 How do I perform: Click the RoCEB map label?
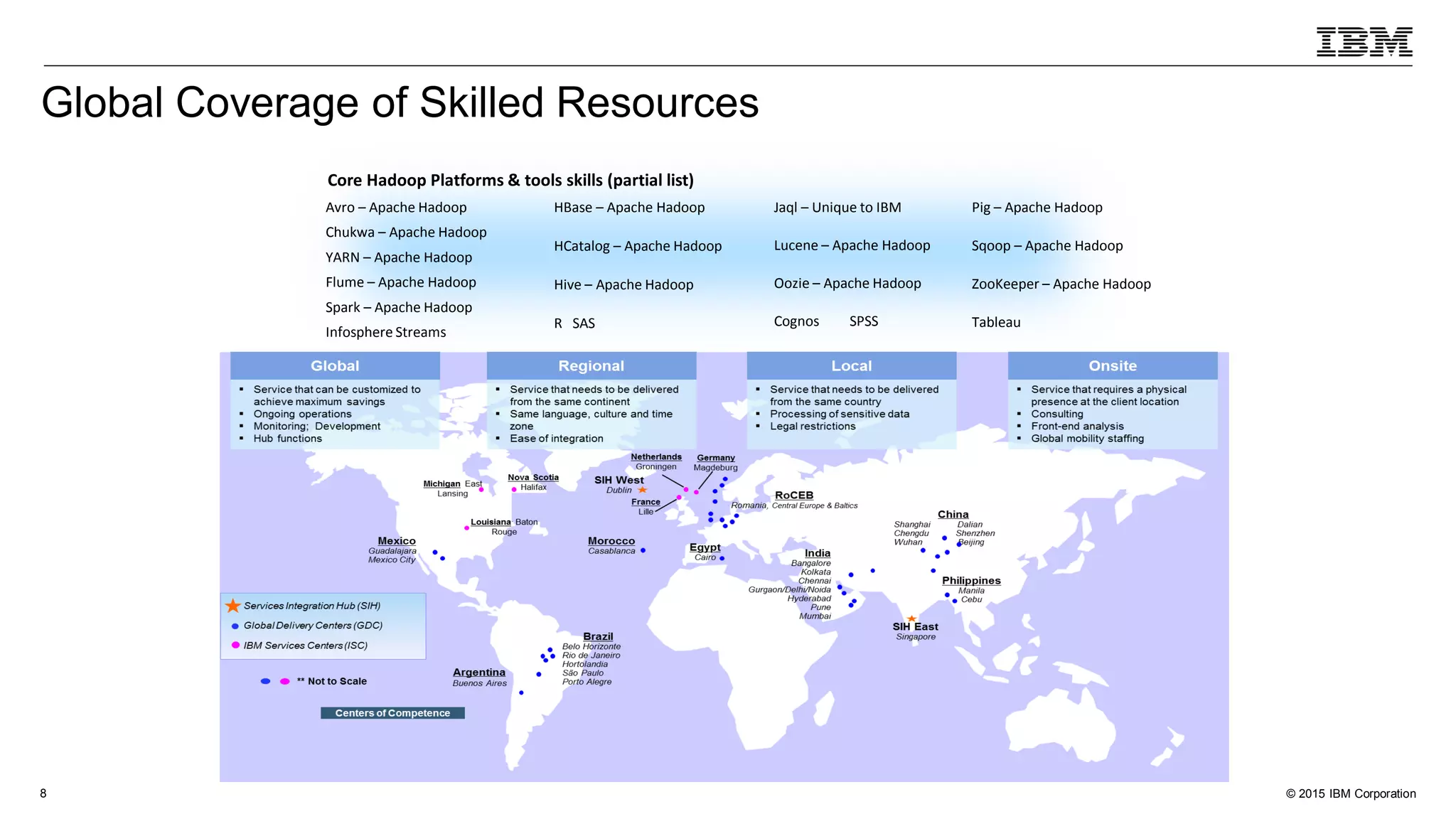click(x=794, y=495)
